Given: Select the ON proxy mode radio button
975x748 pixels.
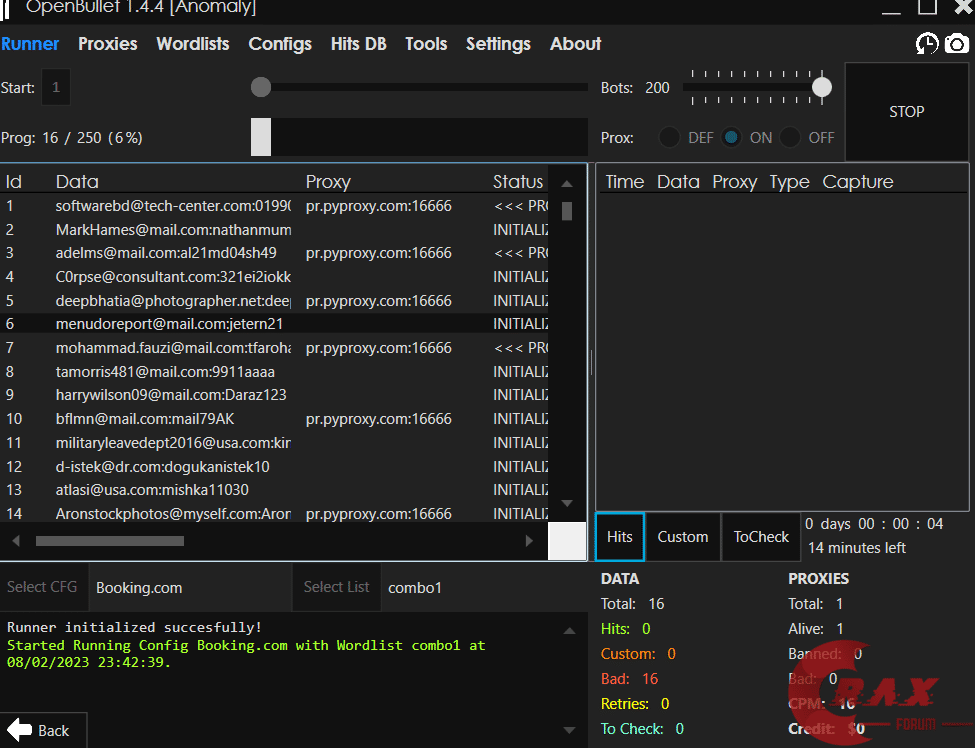Looking at the screenshot, I should (x=731, y=137).
